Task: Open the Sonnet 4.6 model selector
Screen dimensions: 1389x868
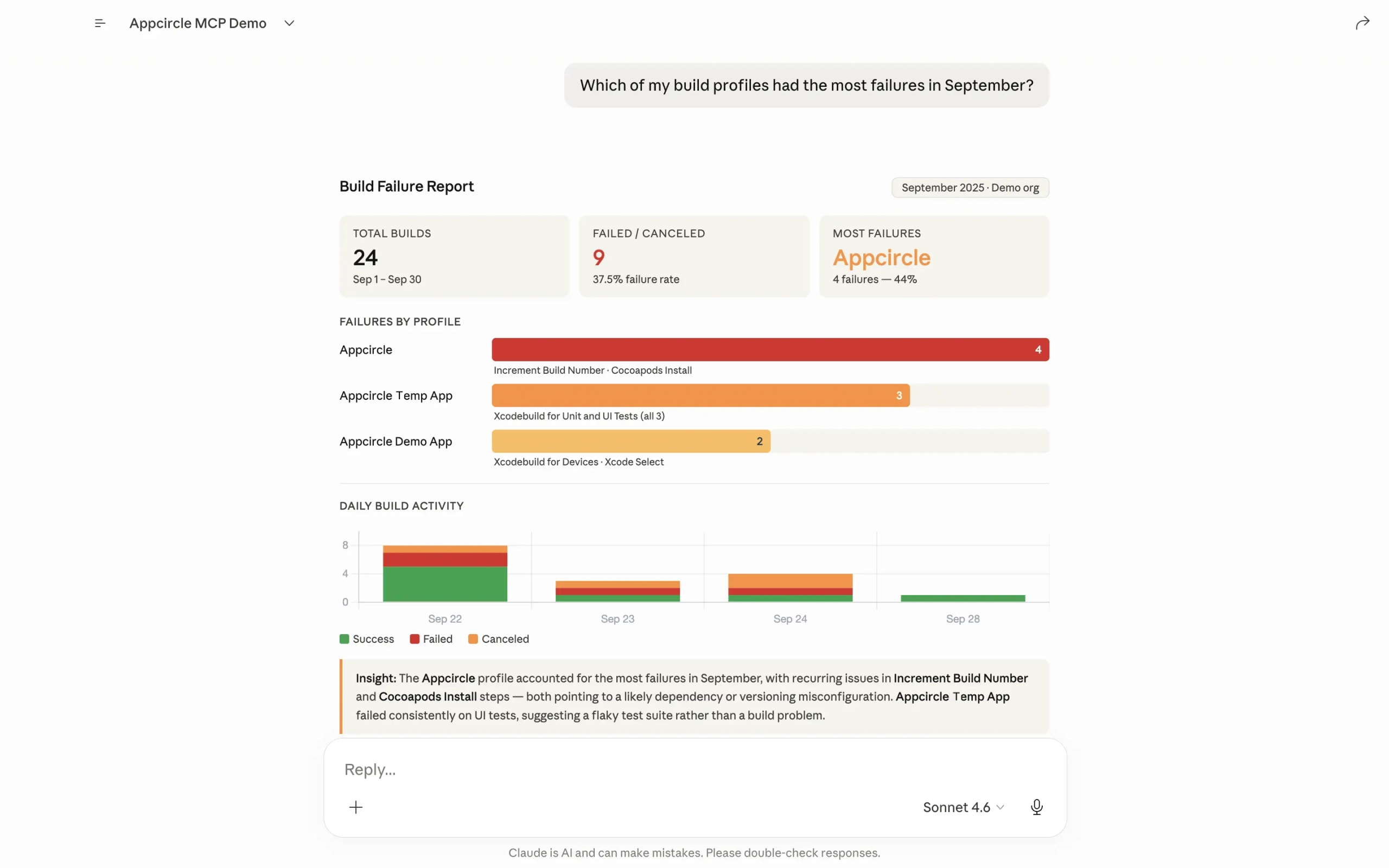Action: pyautogui.click(x=963, y=807)
